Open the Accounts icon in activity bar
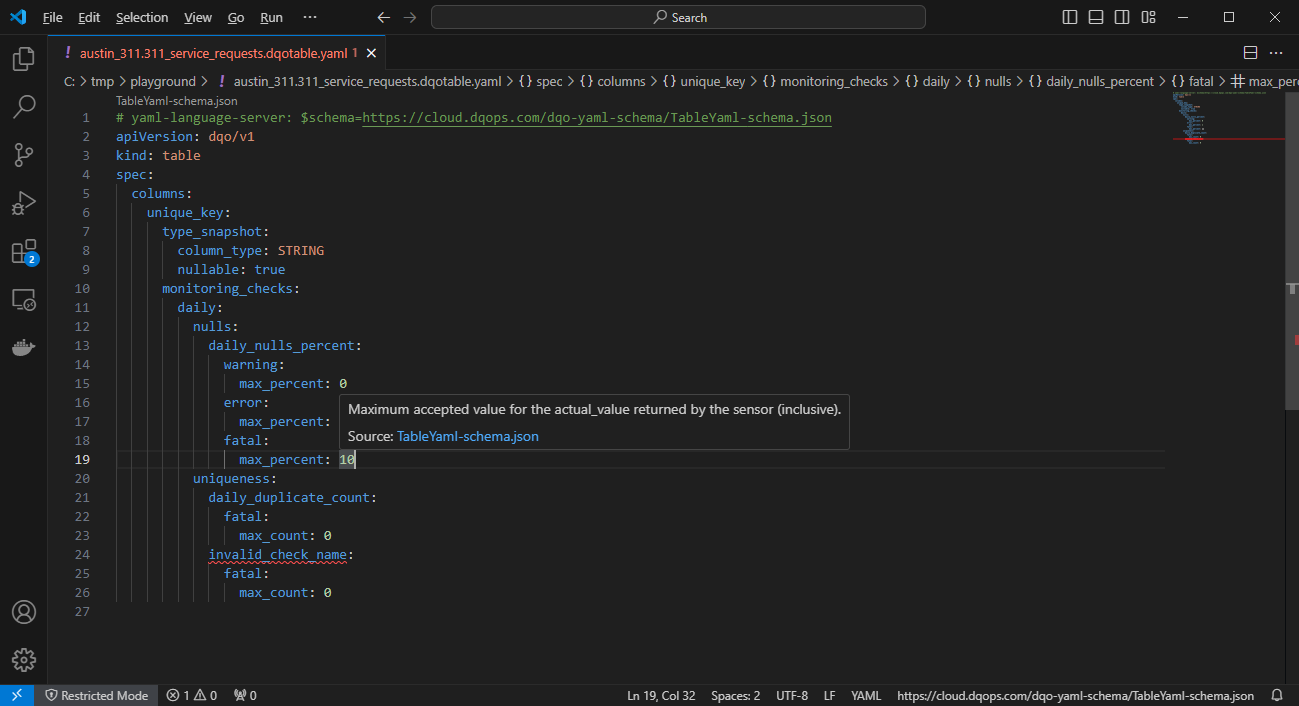 point(22,611)
